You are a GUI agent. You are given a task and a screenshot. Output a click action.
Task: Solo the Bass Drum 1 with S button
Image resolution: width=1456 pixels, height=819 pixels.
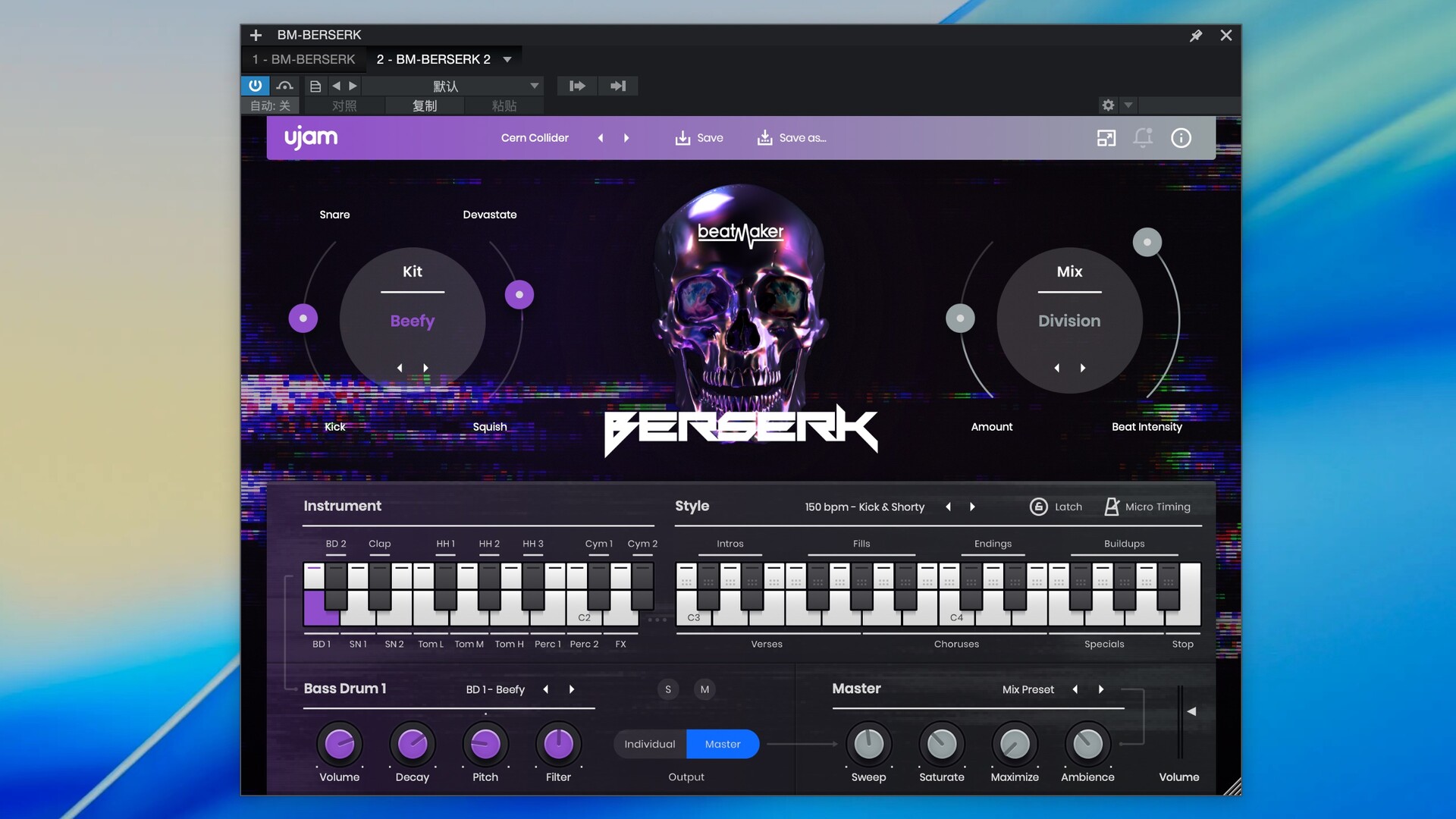[x=668, y=689]
